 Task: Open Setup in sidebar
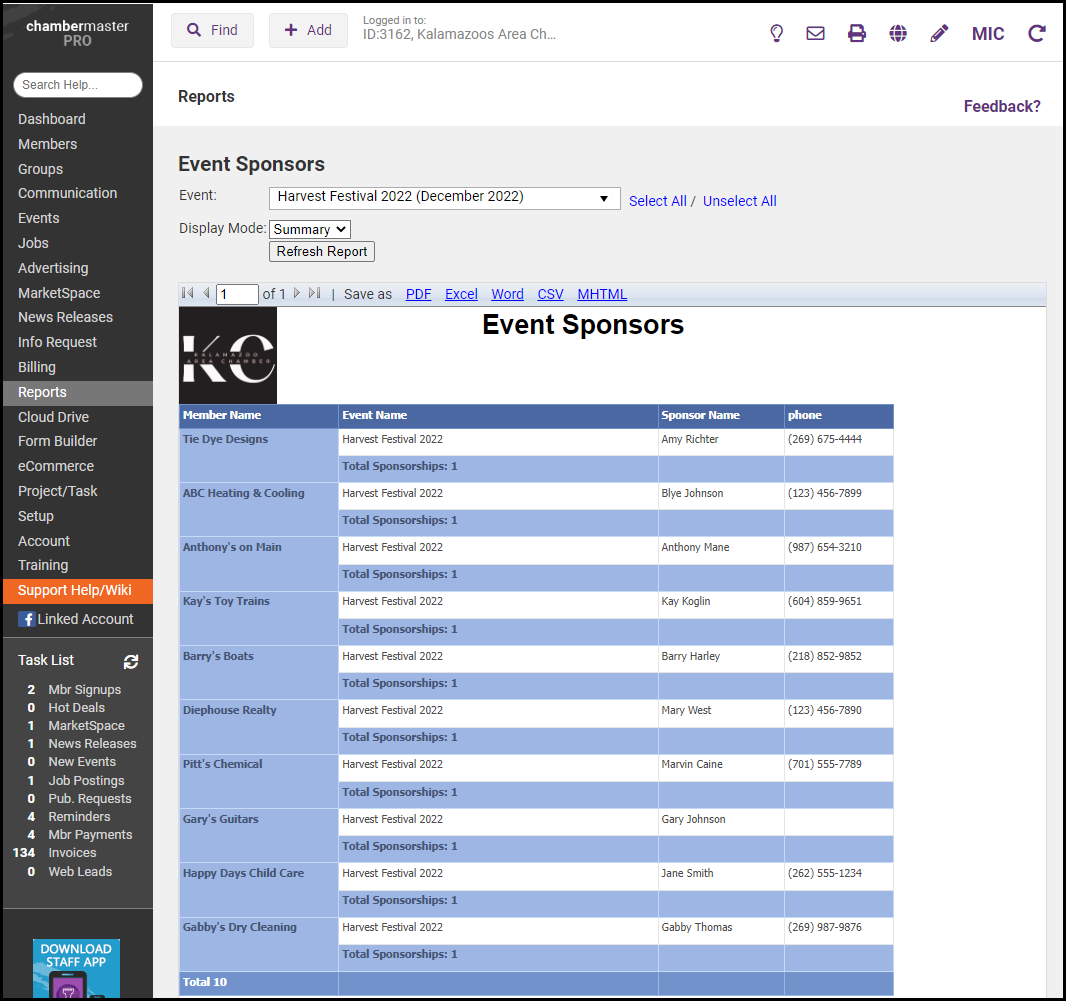coord(35,516)
